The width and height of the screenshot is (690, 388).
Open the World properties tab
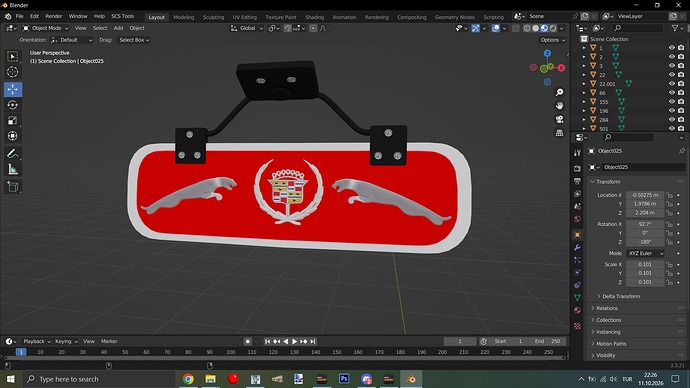click(x=577, y=219)
